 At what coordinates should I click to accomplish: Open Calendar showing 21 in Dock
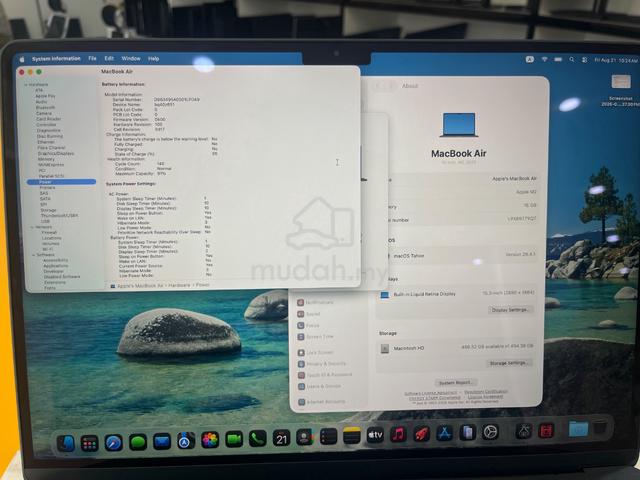(x=282, y=438)
